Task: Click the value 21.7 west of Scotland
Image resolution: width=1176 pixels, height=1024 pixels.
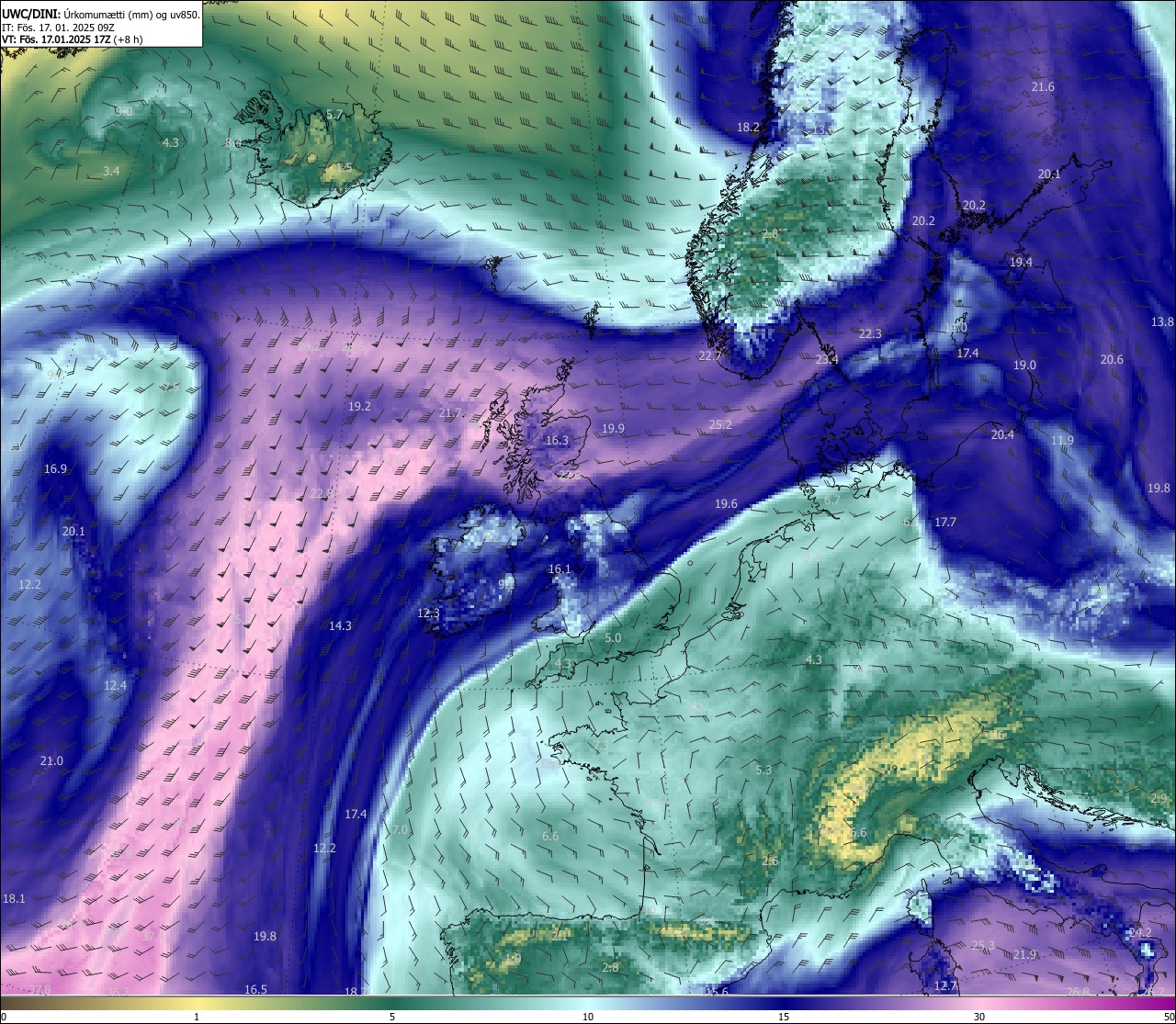Action: [450, 414]
